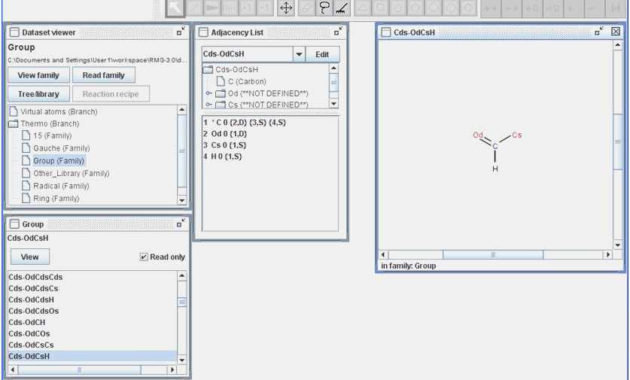Select Cds-OdCdsOs in the group list

(34, 311)
